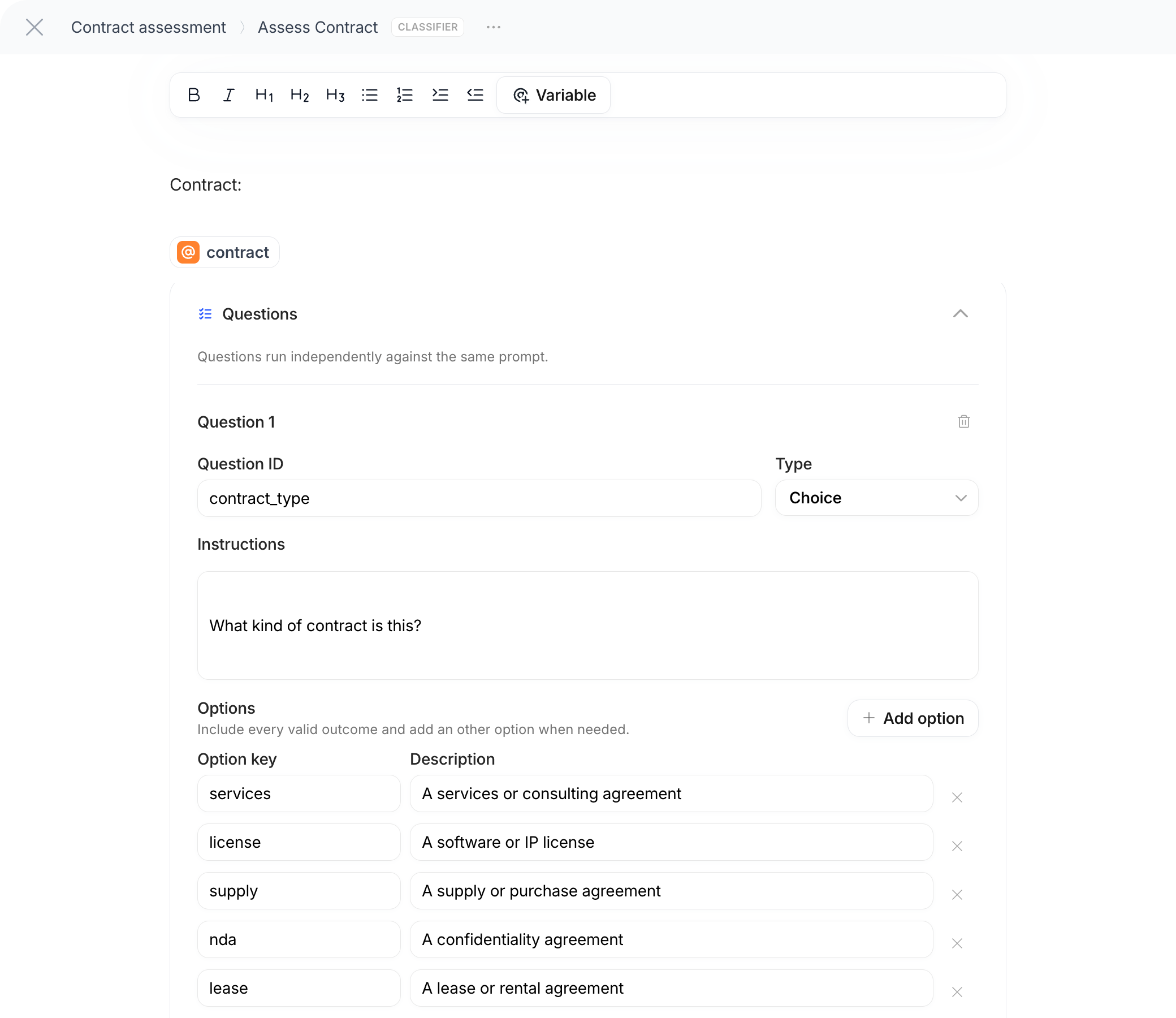Click the CLASSIFIER badge
The width and height of the screenshot is (1176, 1018).
[x=427, y=27]
